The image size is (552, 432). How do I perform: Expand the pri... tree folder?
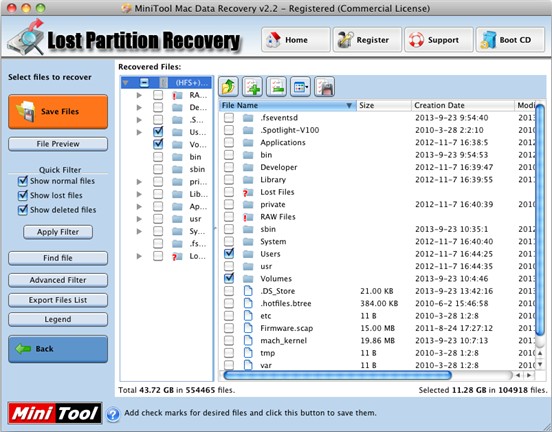(x=139, y=182)
